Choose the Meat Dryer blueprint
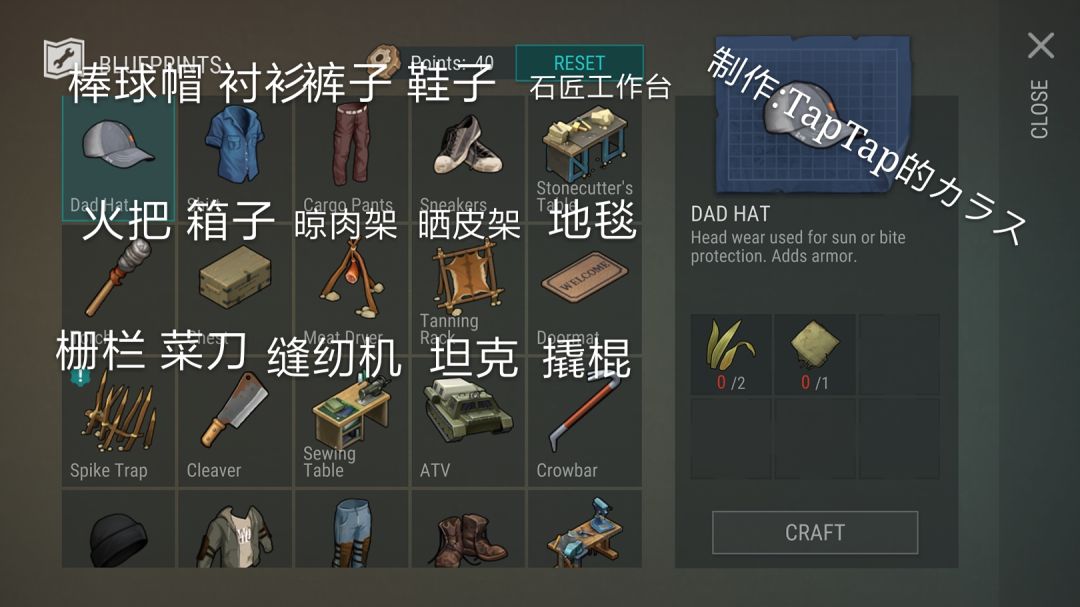1080x607 pixels. [x=351, y=288]
